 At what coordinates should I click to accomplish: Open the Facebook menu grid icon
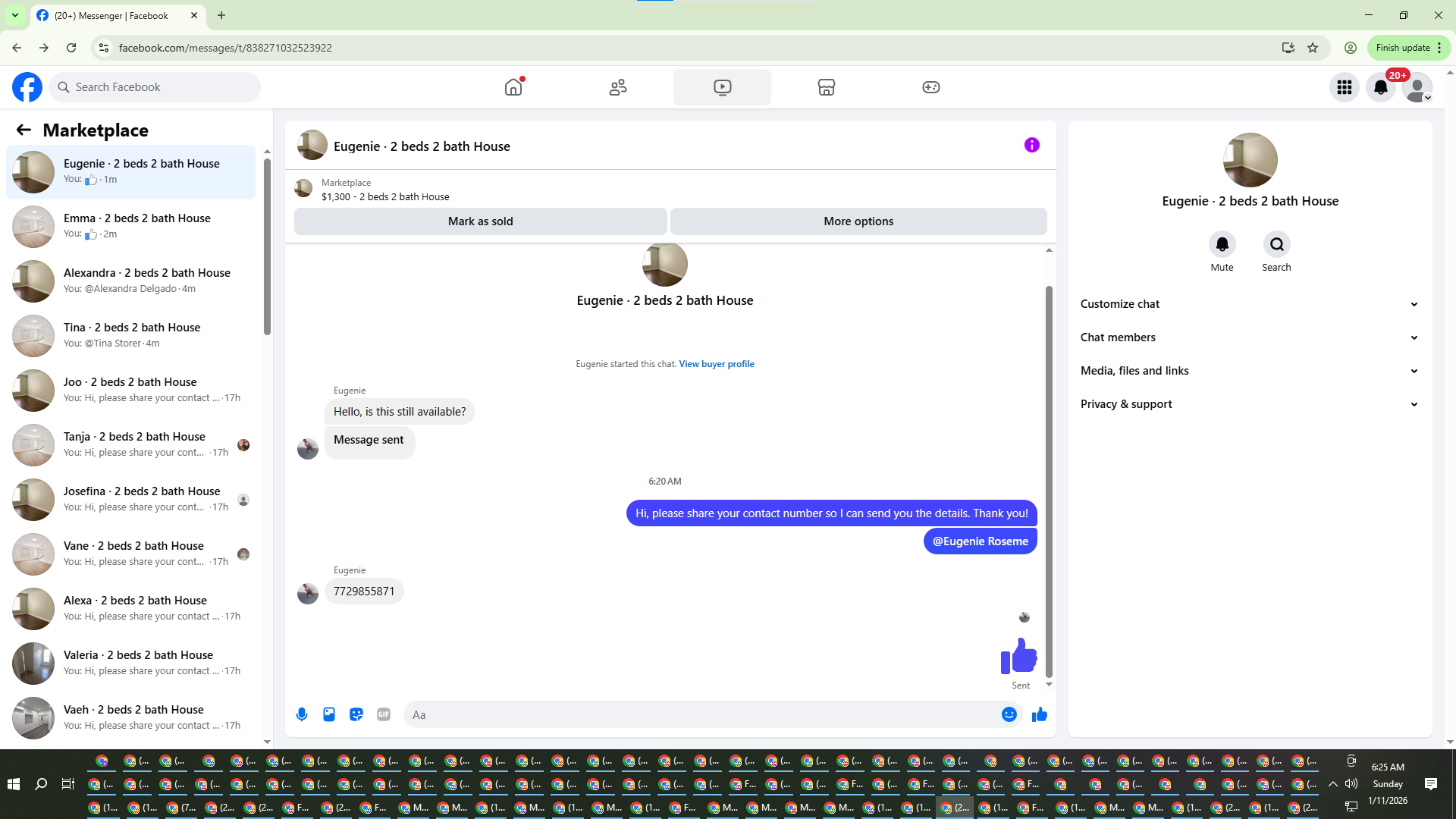coord(1345,87)
